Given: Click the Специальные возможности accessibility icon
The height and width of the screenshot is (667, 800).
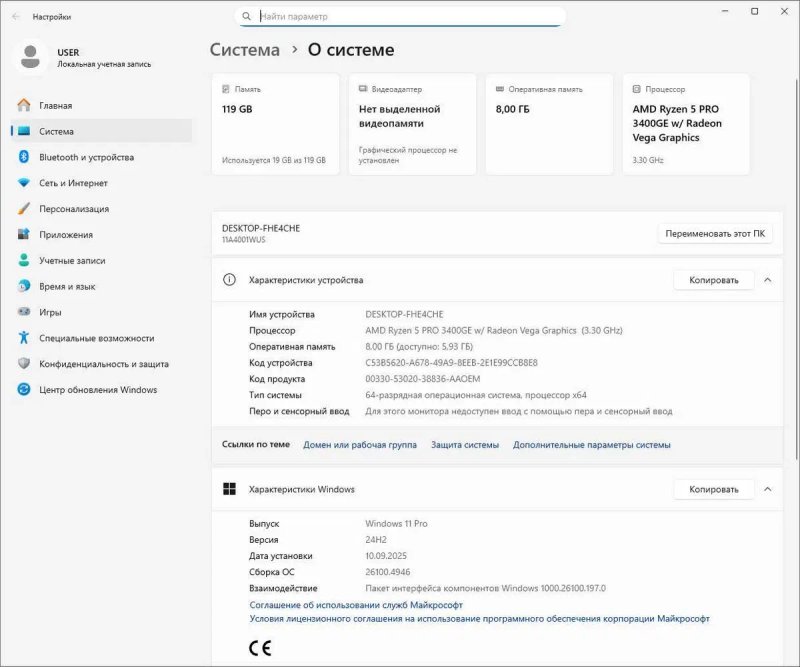Looking at the screenshot, I should tap(24, 337).
